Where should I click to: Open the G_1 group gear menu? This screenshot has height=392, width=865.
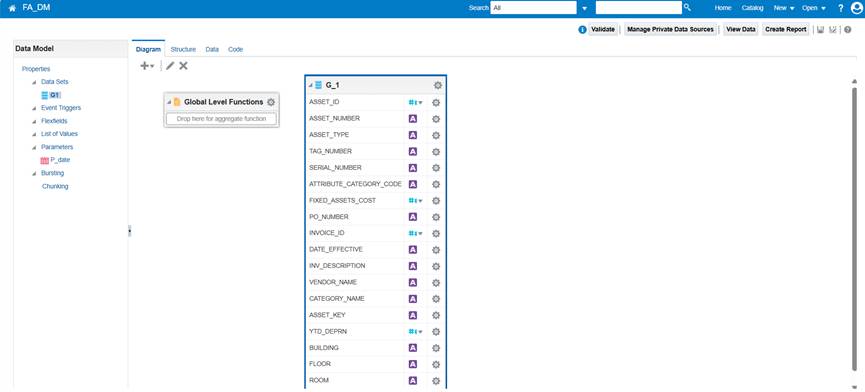pos(437,85)
